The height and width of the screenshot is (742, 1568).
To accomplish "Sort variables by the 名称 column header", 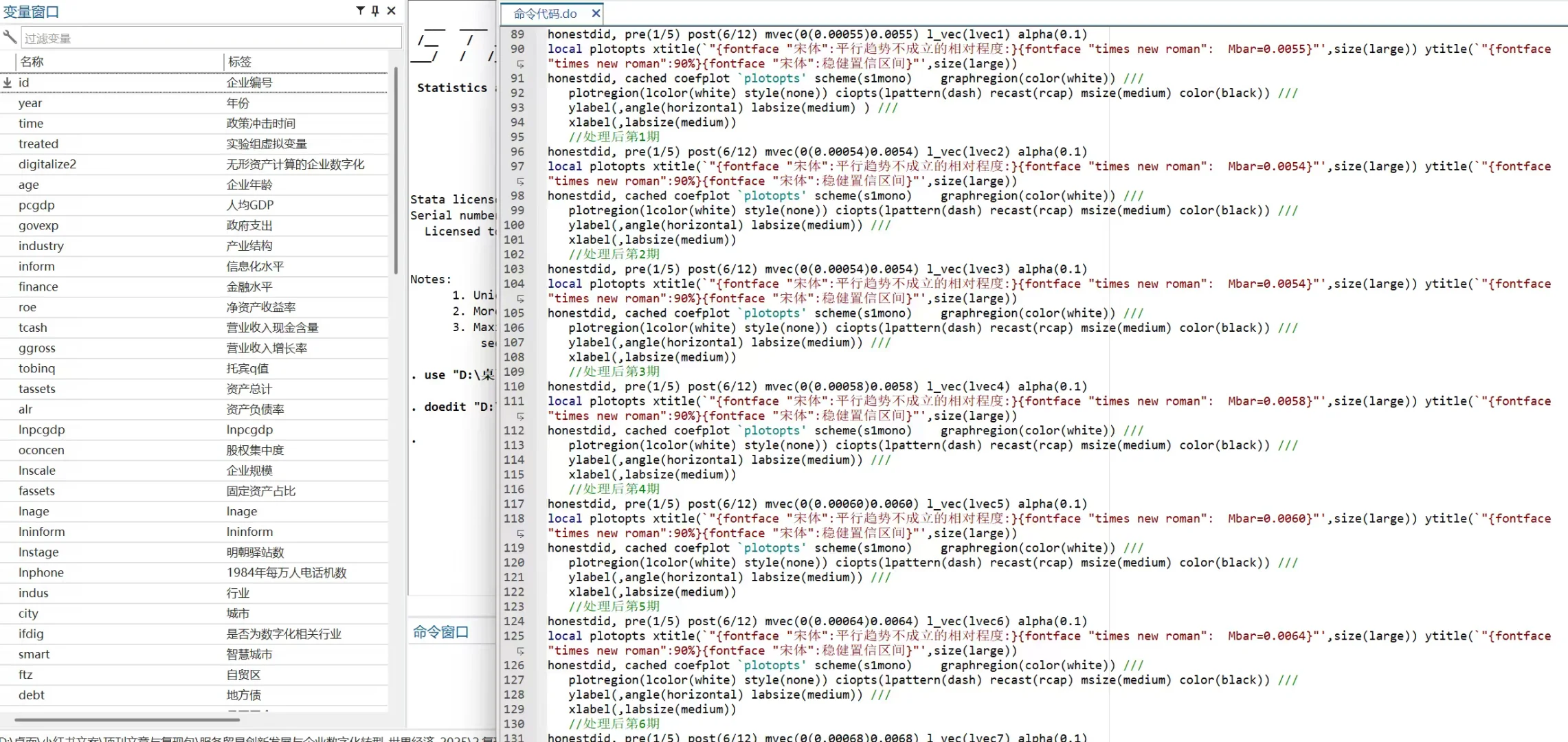I will click(32, 62).
